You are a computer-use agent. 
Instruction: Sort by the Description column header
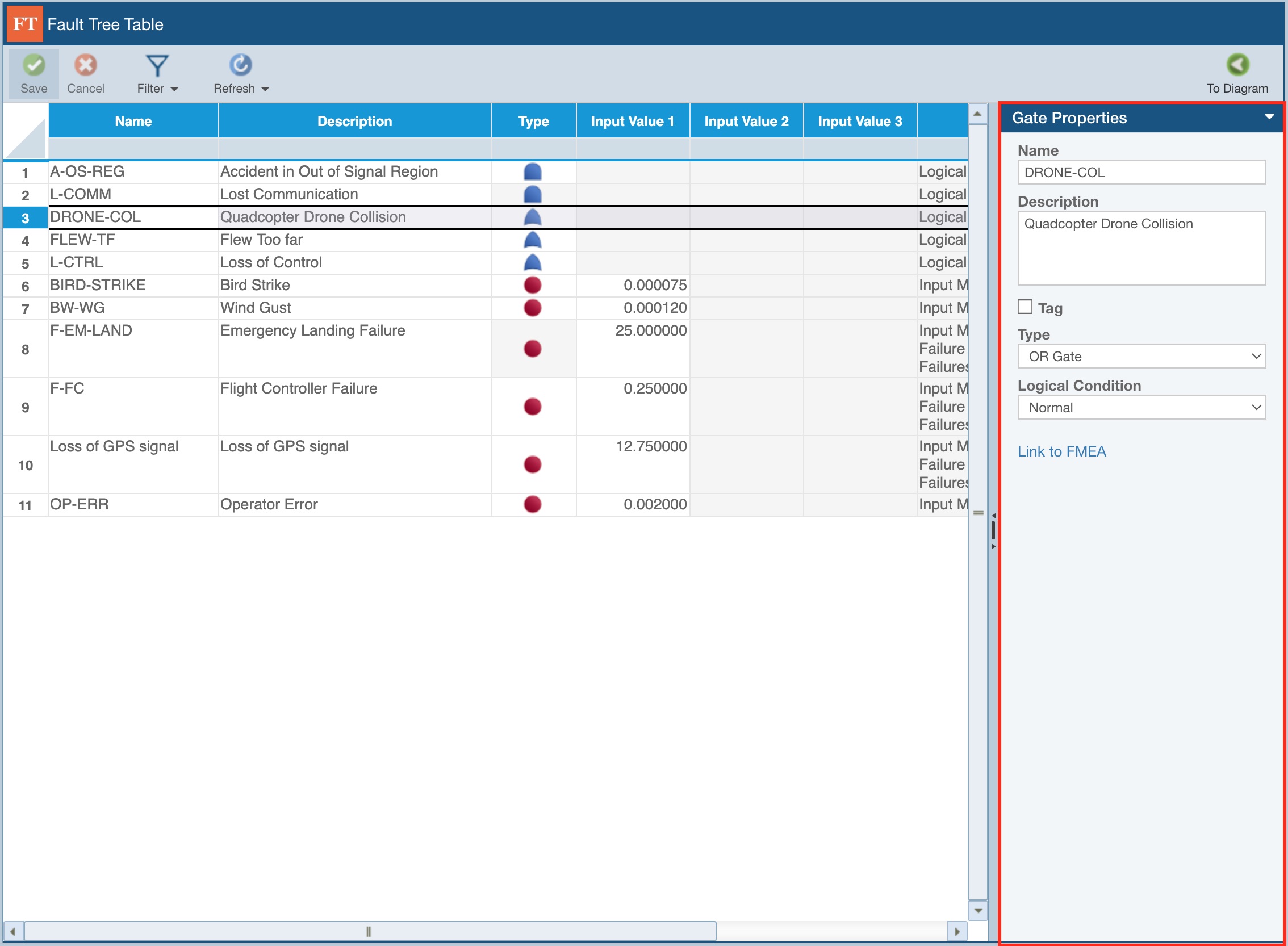tap(354, 122)
